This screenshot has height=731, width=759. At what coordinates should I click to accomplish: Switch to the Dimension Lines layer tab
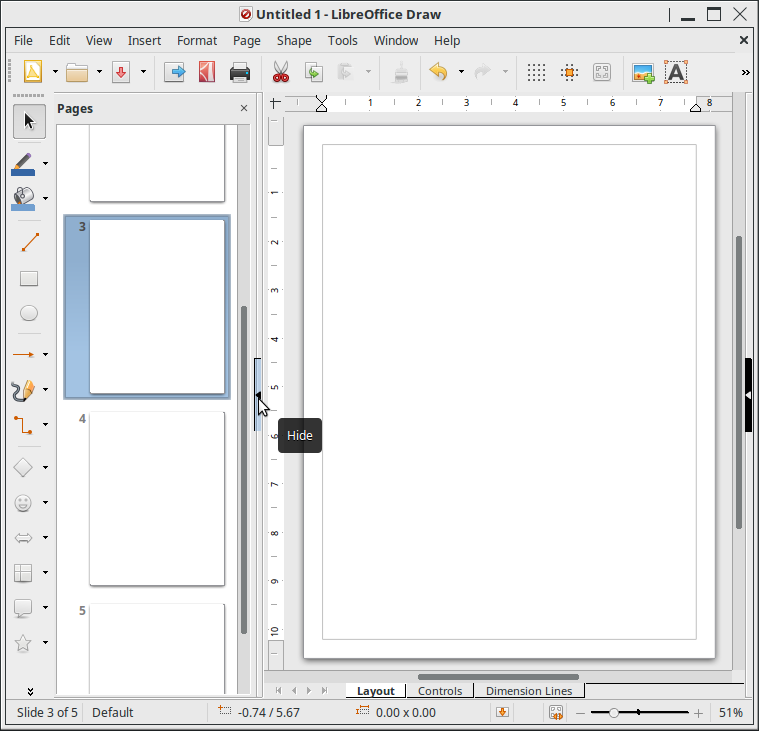529,691
